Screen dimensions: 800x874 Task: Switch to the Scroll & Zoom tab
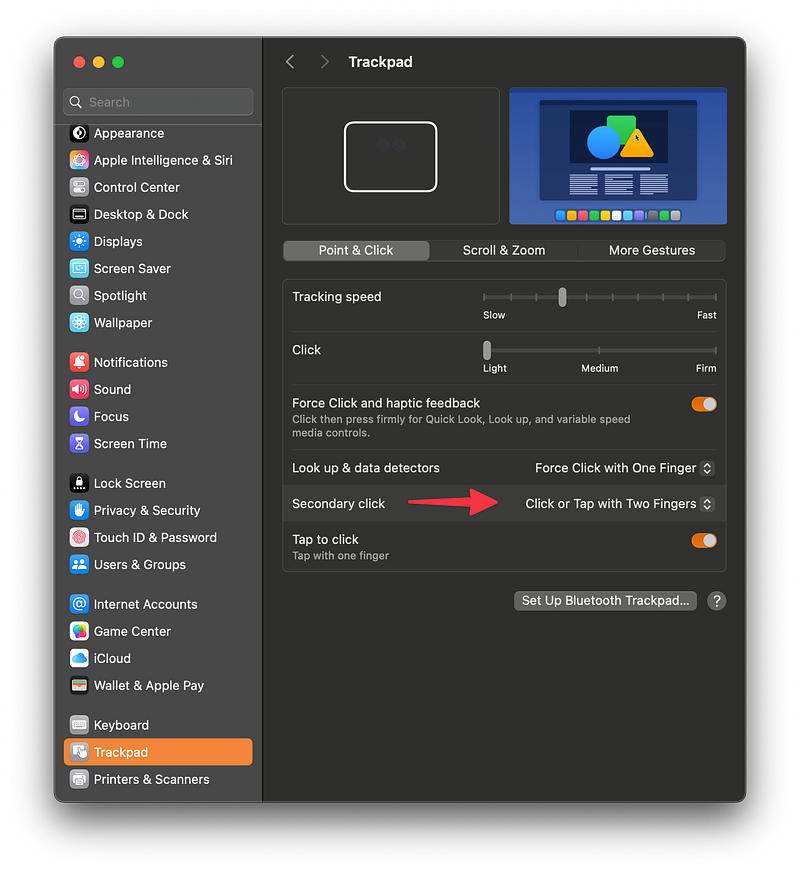click(503, 250)
